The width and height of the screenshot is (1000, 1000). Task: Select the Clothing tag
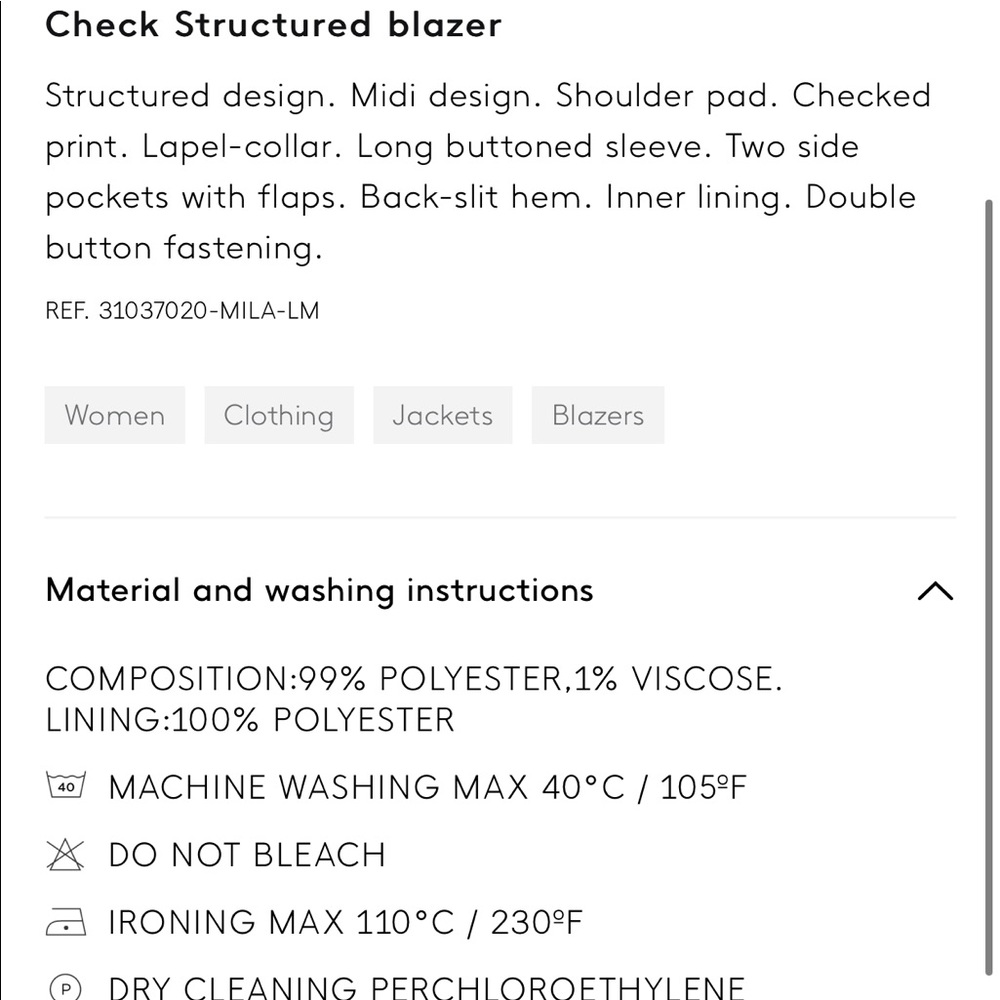[x=279, y=415]
